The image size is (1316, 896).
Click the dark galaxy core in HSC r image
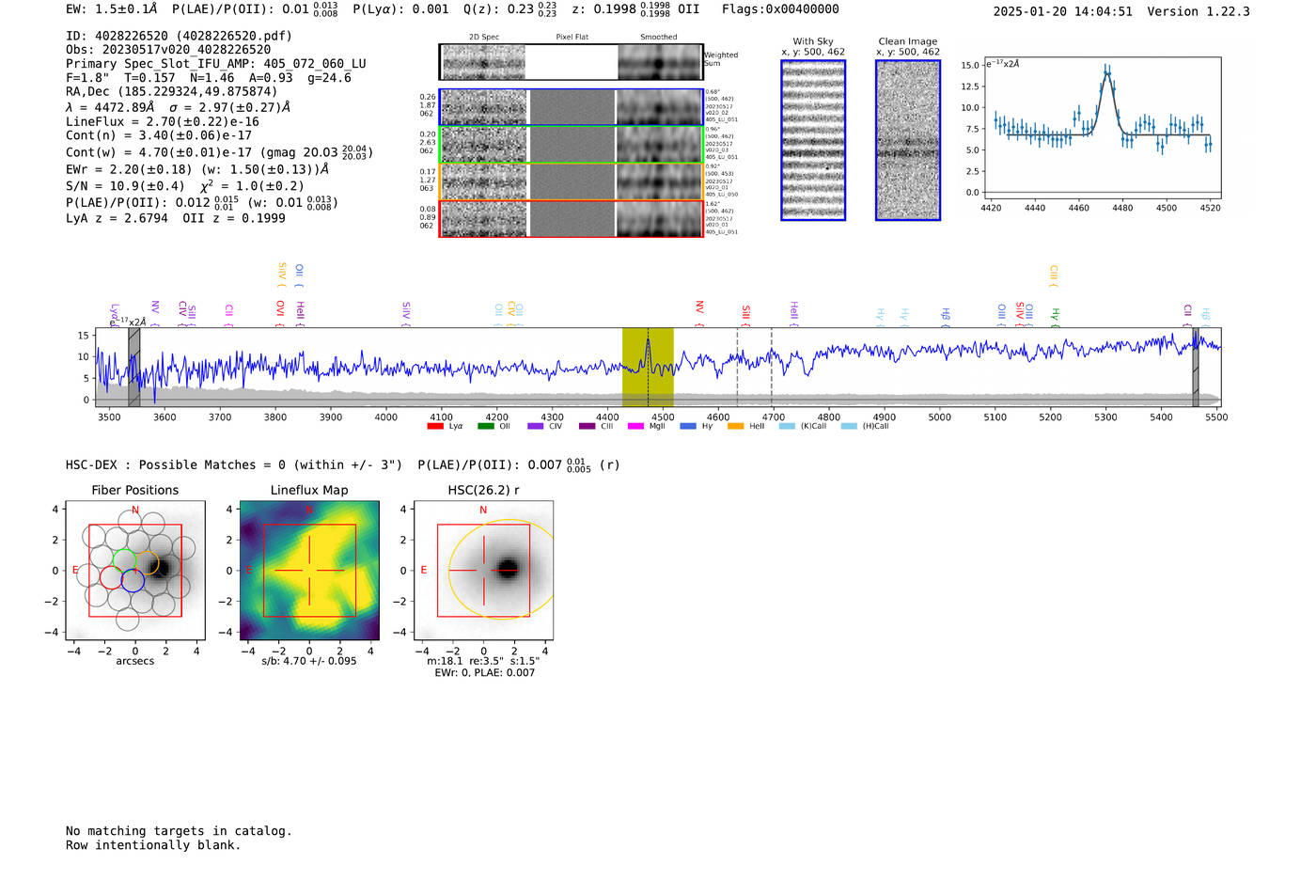coord(508,569)
